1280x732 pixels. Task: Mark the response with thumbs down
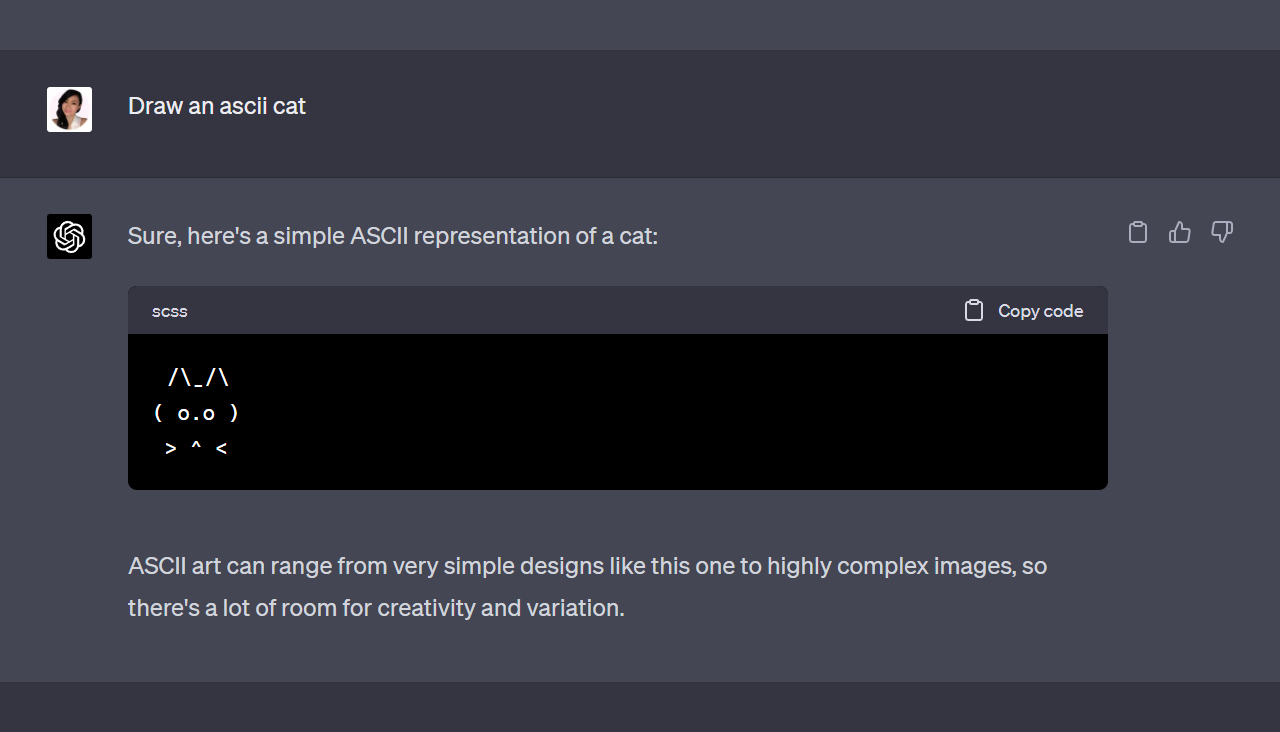[1222, 232]
